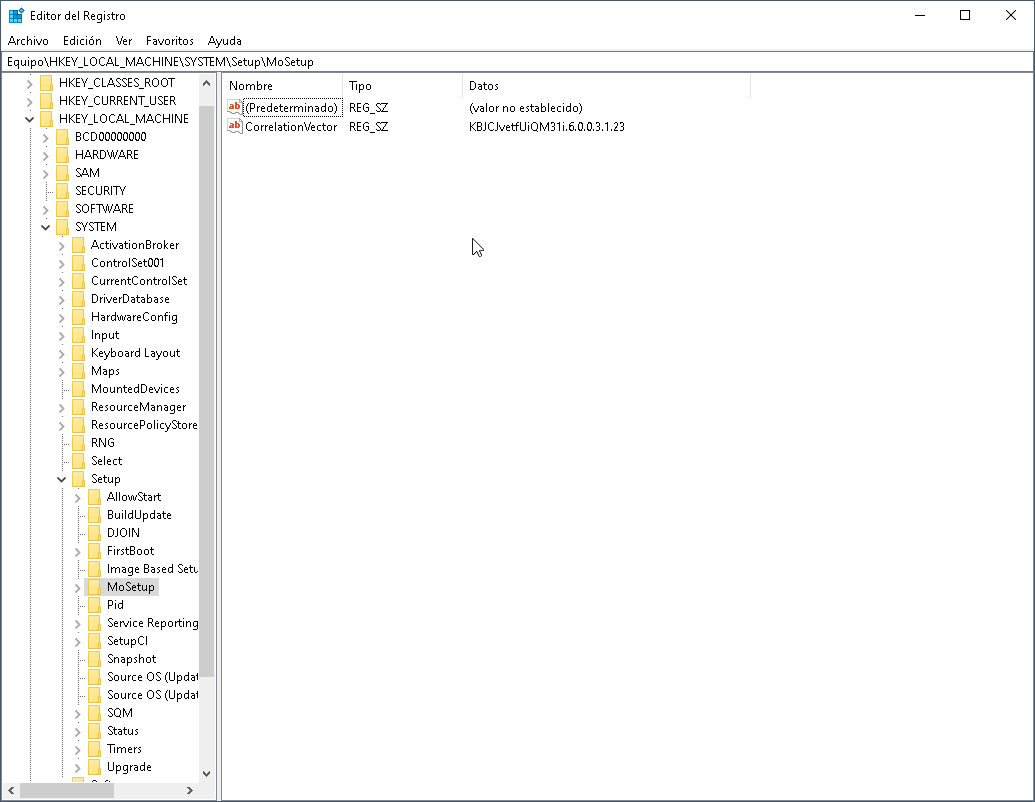This screenshot has height=802, width=1035.
Task: Open the Favoritos menu
Action: pos(169,41)
